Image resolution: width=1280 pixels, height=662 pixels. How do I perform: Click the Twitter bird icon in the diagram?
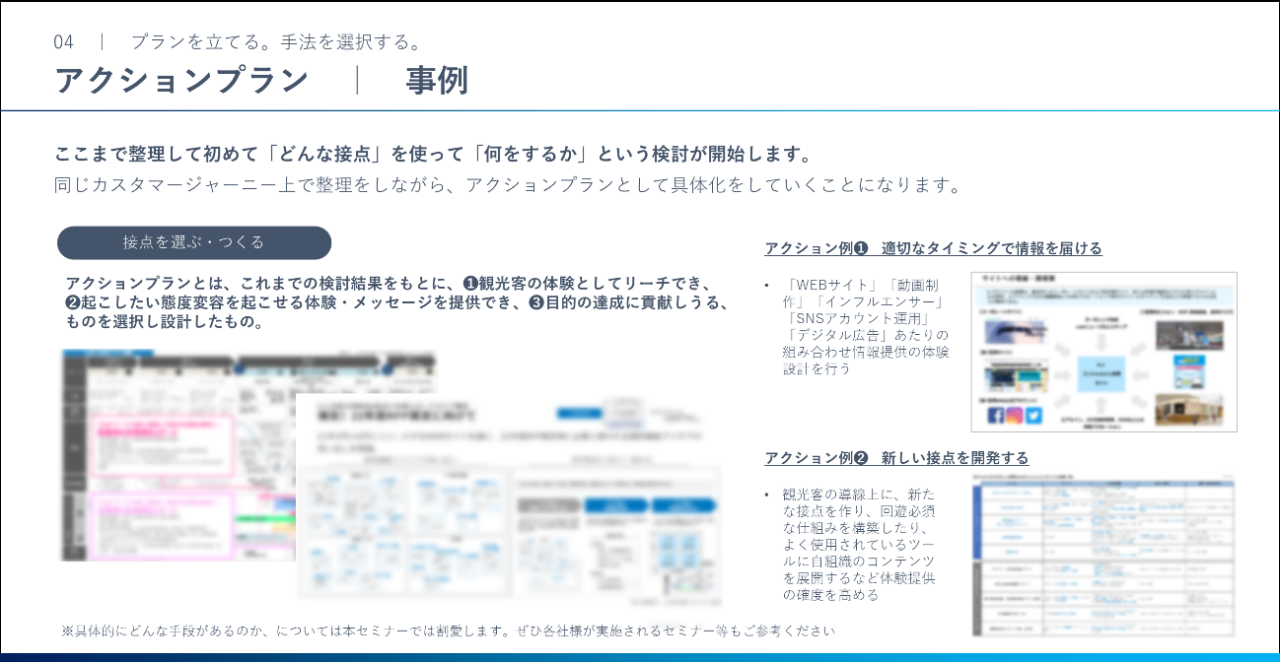1033,415
